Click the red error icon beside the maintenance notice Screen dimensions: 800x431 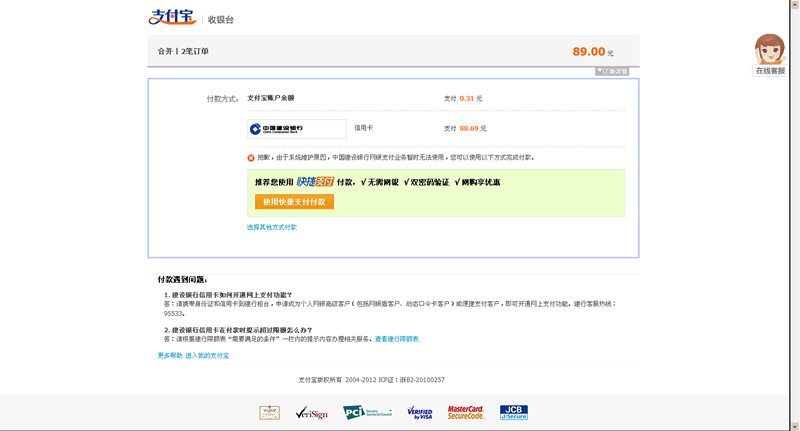(x=251, y=158)
